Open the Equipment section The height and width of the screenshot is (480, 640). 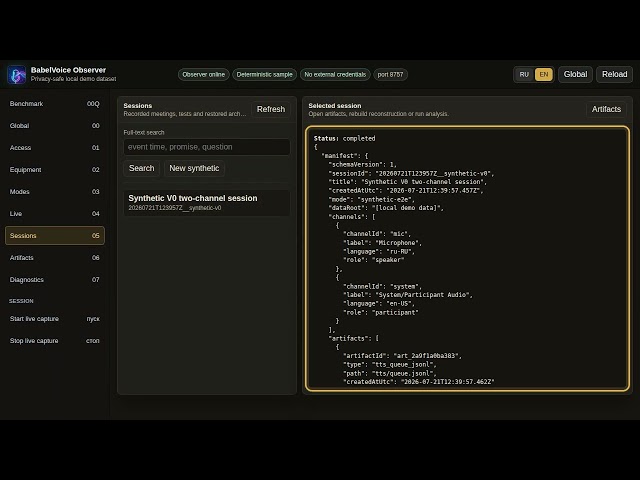click(x=55, y=170)
